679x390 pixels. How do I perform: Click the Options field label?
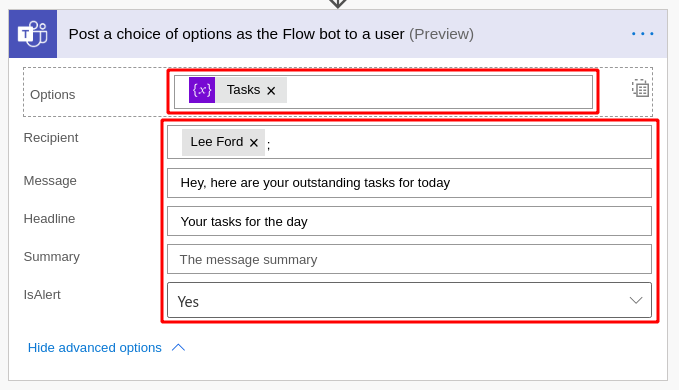tap(52, 94)
